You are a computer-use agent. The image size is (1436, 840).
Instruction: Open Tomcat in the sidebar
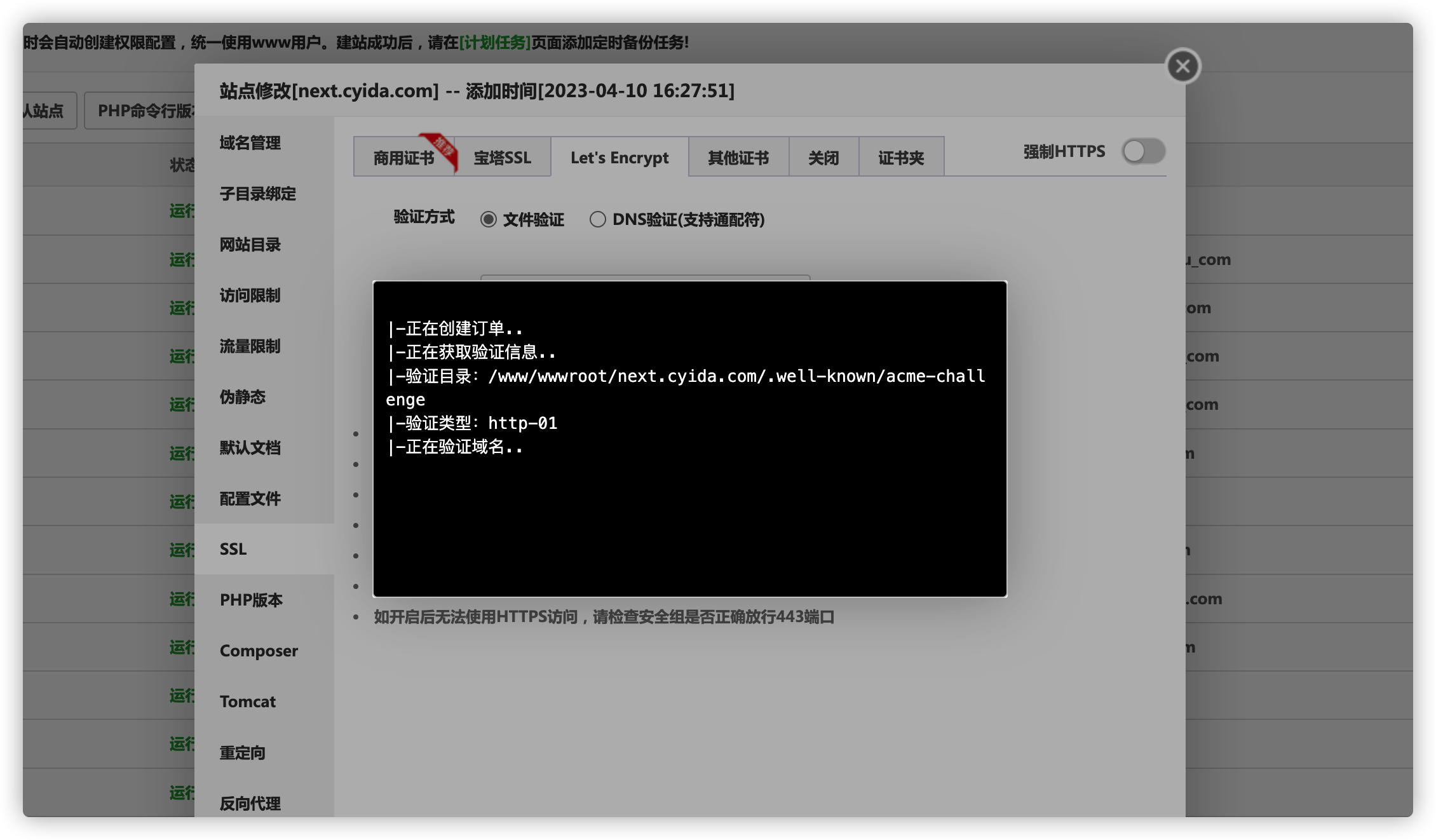[x=264, y=701]
